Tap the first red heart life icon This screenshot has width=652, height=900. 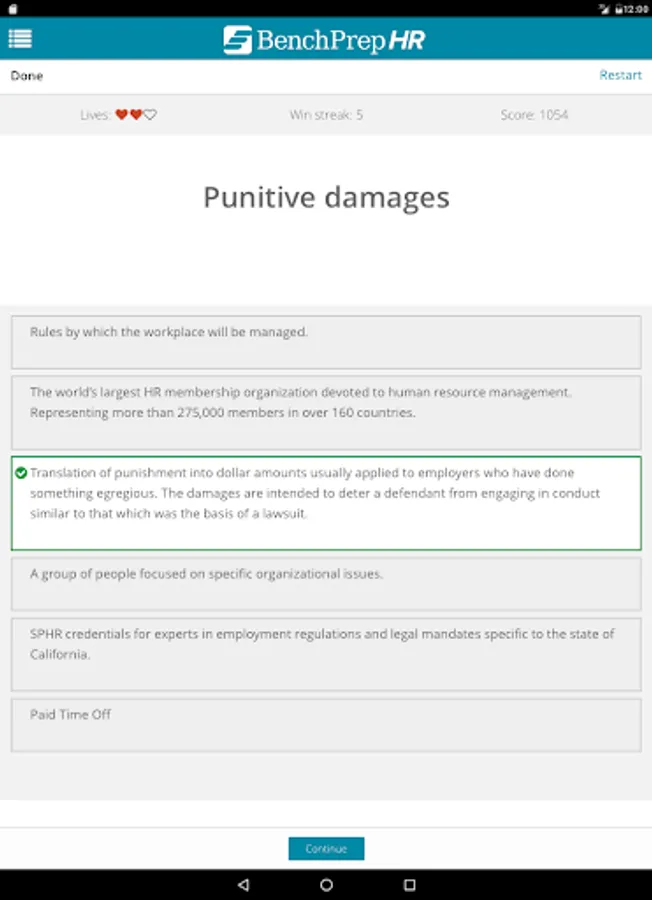(x=121, y=115)
